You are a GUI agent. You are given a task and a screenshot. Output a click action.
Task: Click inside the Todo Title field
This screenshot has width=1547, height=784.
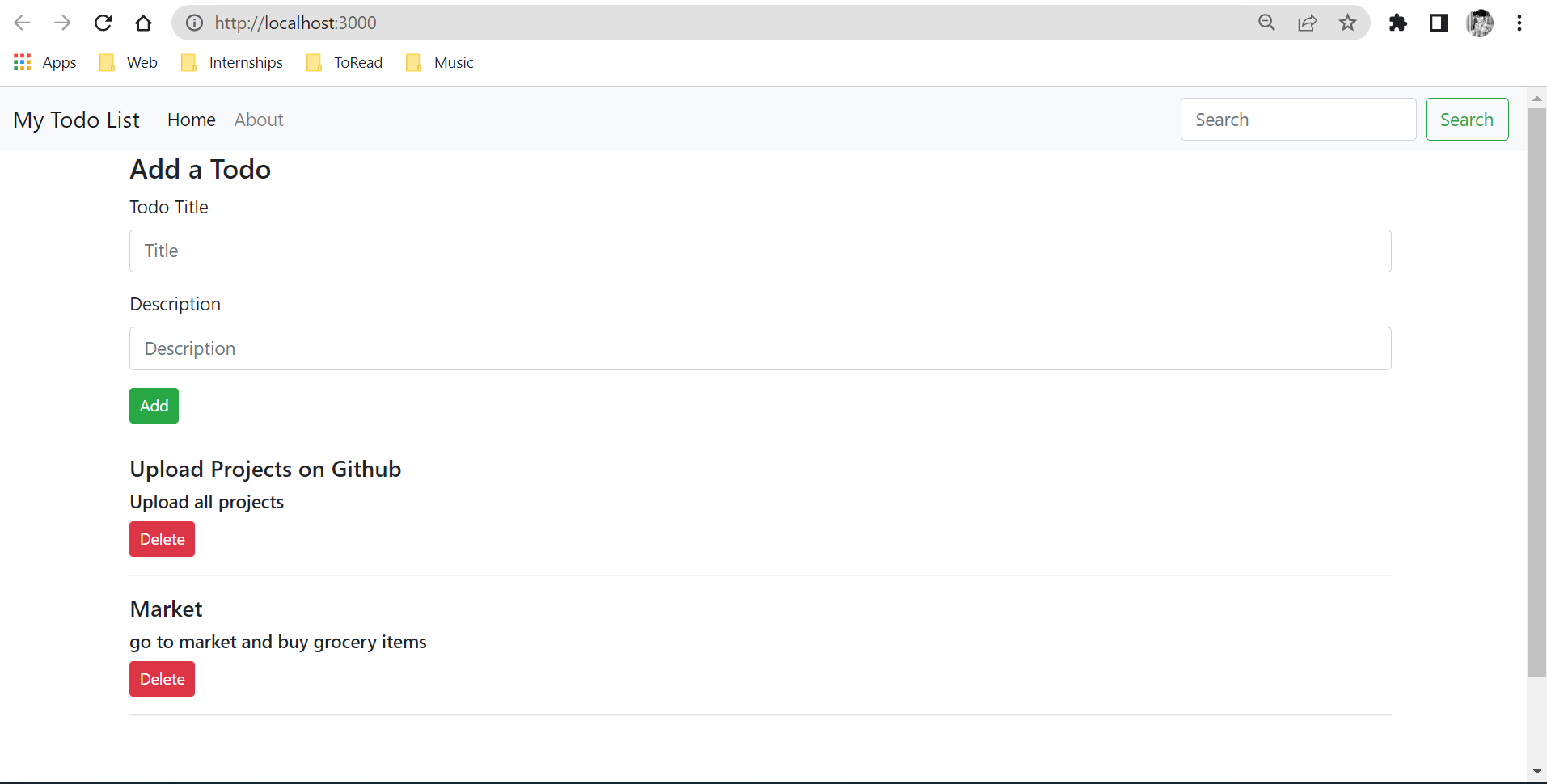click(759, 251)
